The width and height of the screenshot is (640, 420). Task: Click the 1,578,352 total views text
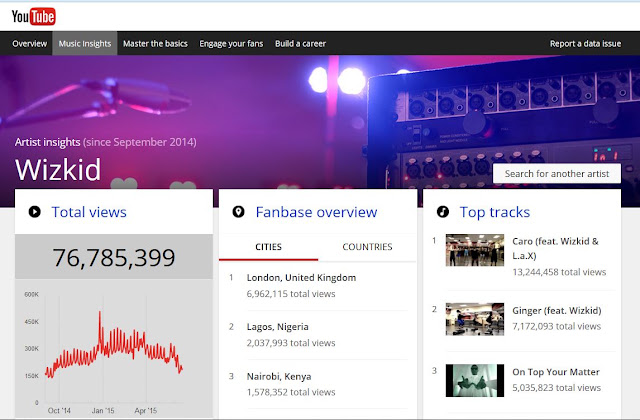coord(291,392)
